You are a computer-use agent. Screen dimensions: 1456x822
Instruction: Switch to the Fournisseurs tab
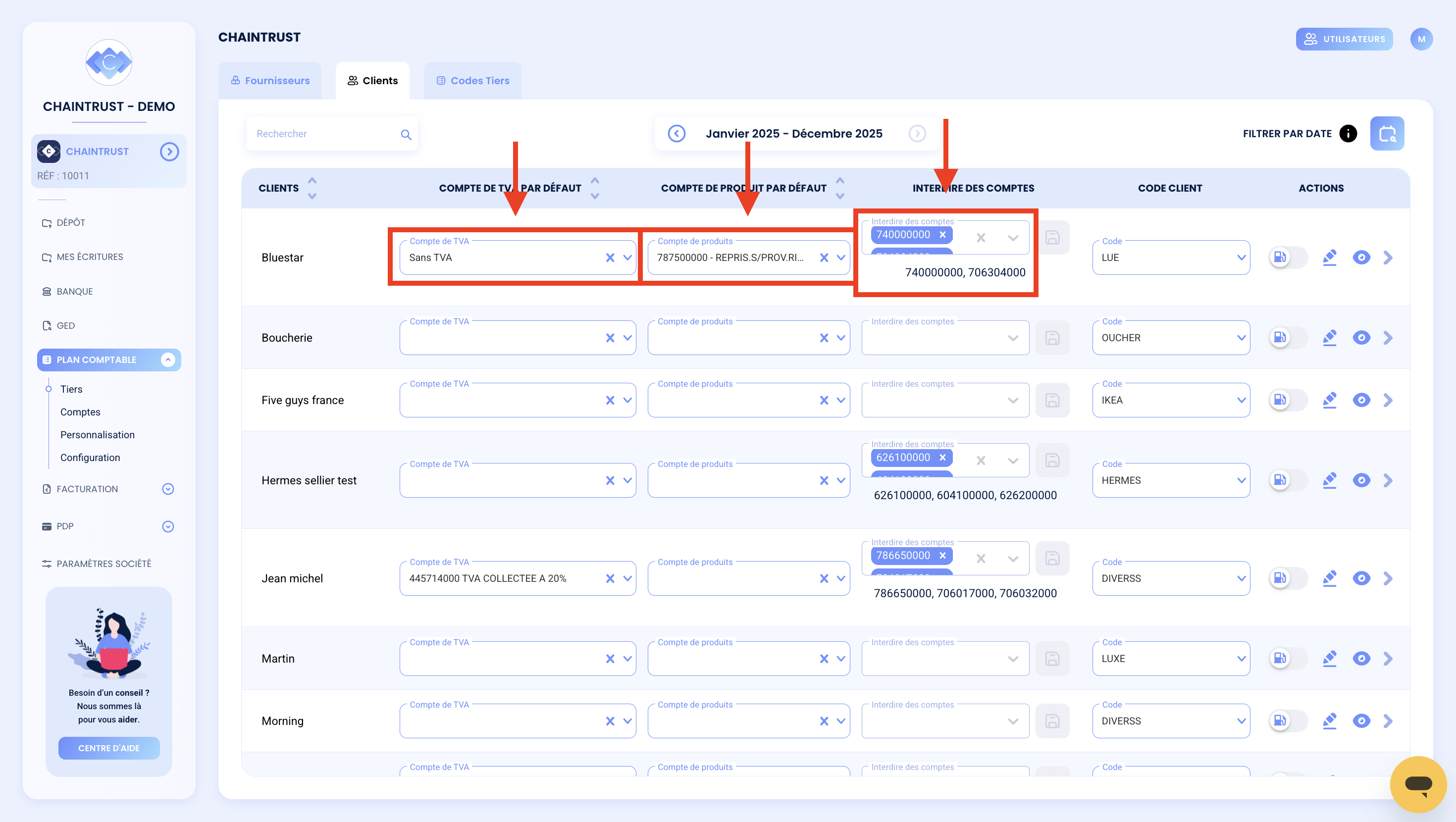[x=269, y=80]
